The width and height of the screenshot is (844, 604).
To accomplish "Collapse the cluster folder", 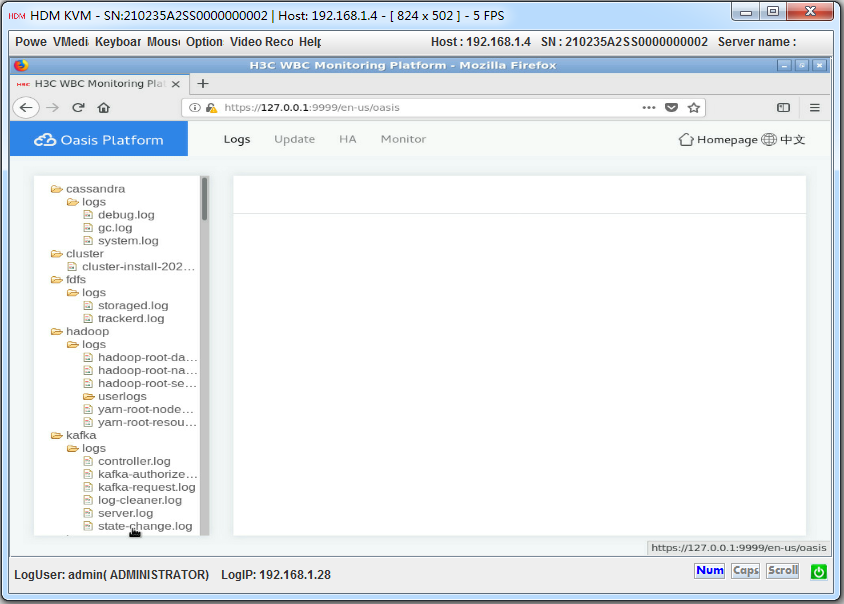I will pos(57,254).
